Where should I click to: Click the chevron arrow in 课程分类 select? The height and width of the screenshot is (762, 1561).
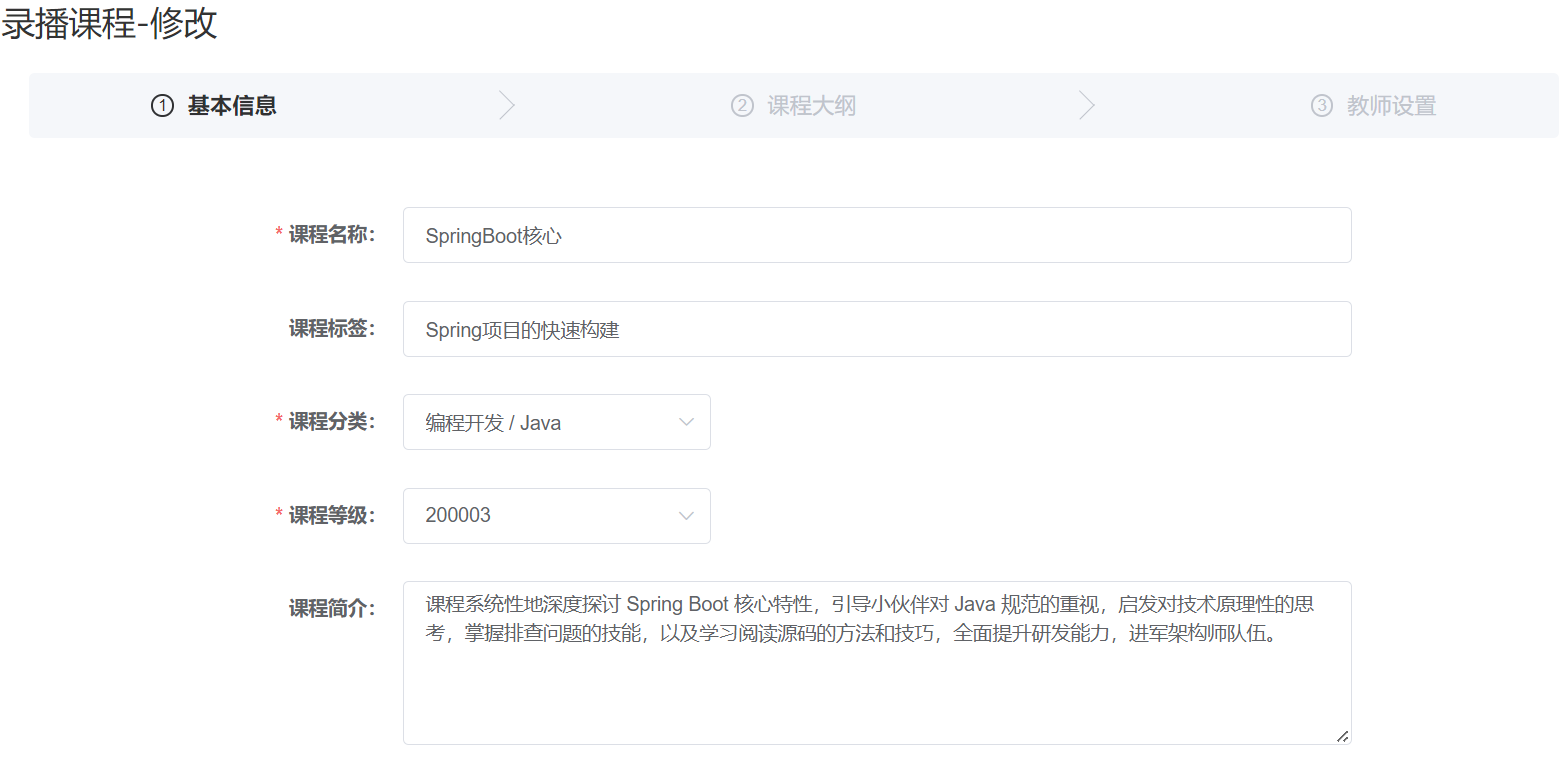[x=686, y=422]
